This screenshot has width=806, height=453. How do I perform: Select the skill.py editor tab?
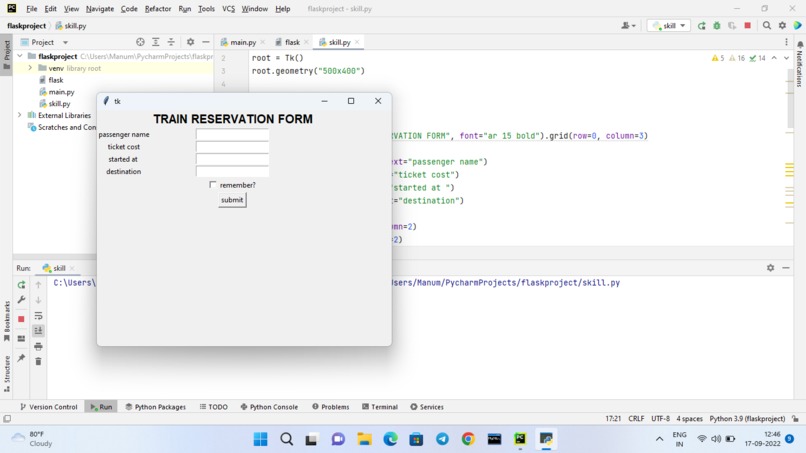[x=339, y=42]
